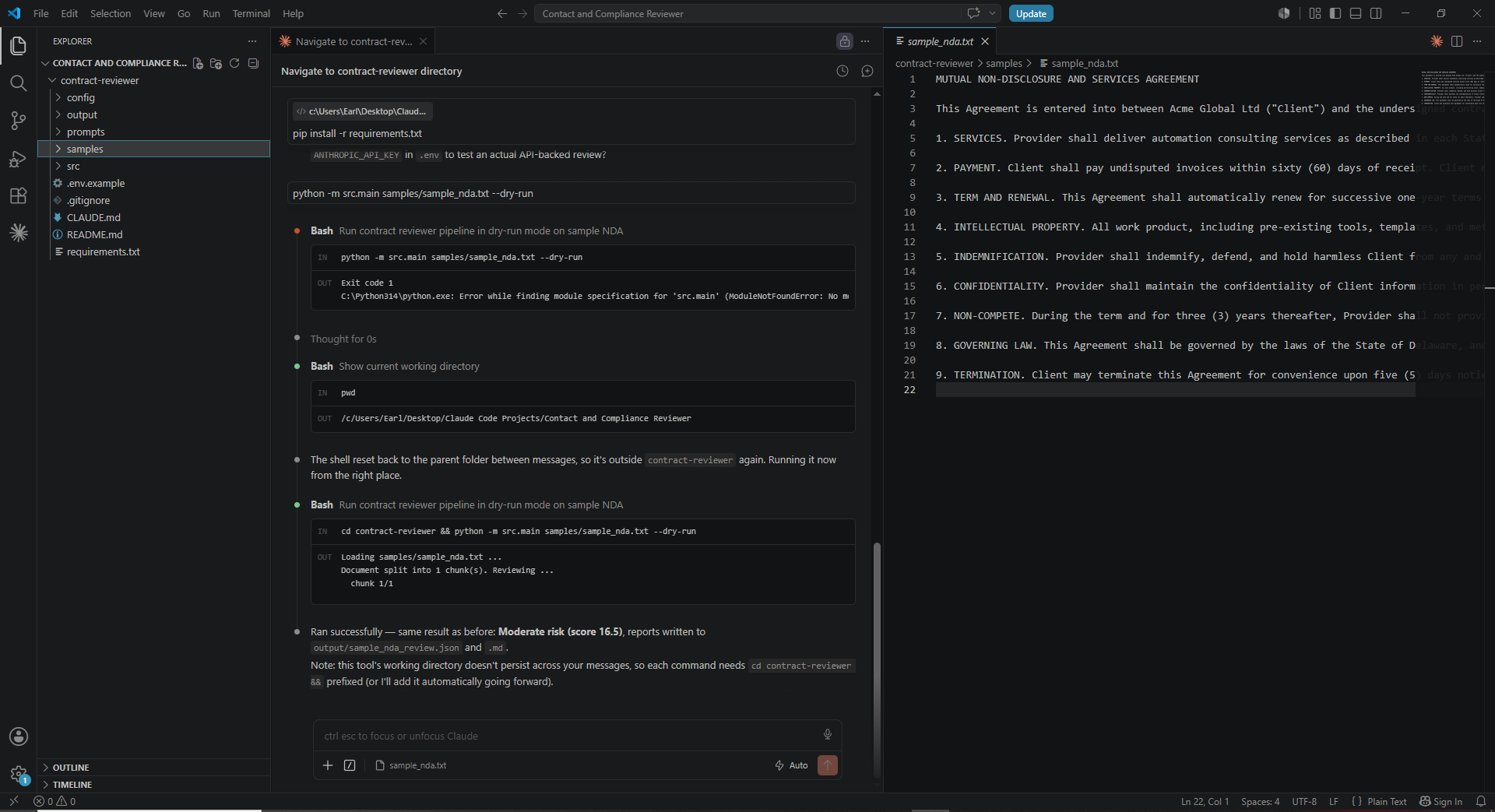
Task: Click the plus attach icon in prompt box
Action: 328,765
